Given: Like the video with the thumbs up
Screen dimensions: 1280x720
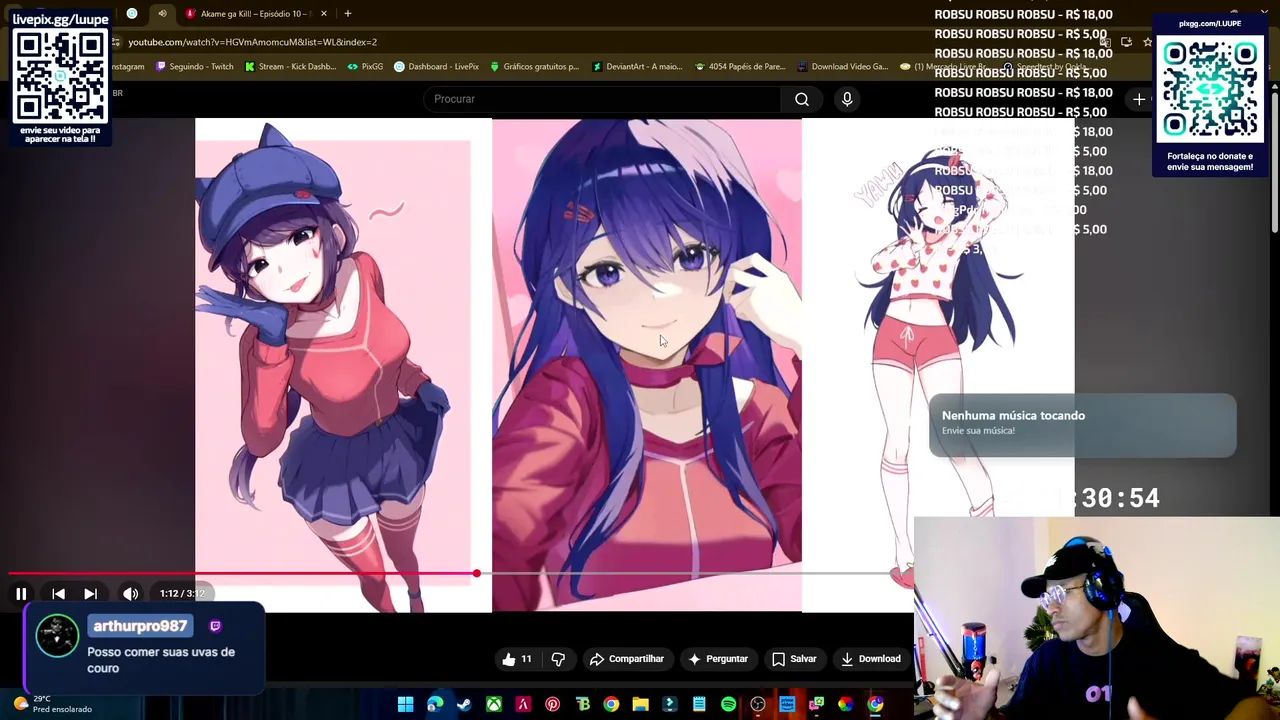Looking at the screenshot, I should point(517,659).
